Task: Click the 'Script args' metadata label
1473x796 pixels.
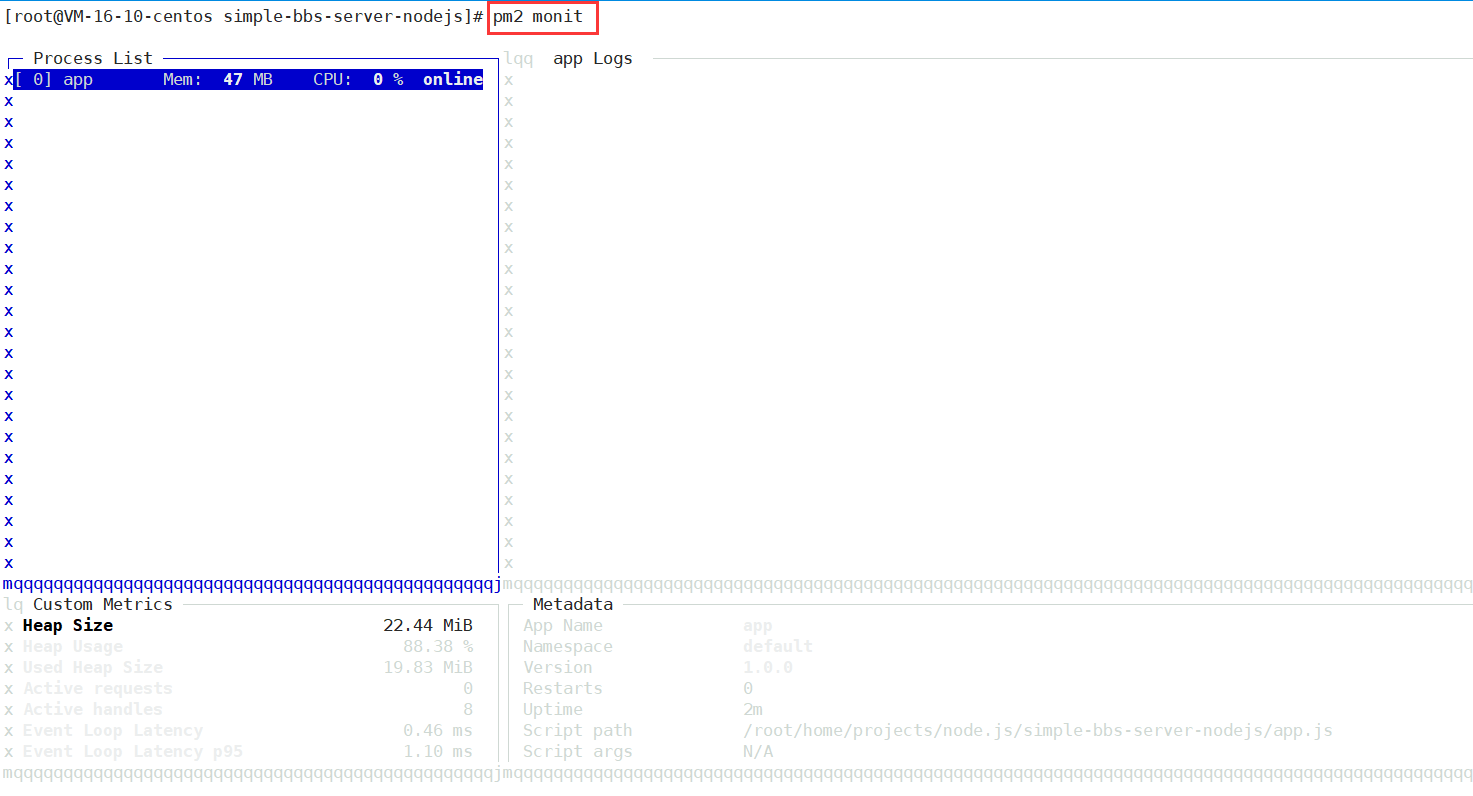Action: pyautogui.click(x=578, y=751)
